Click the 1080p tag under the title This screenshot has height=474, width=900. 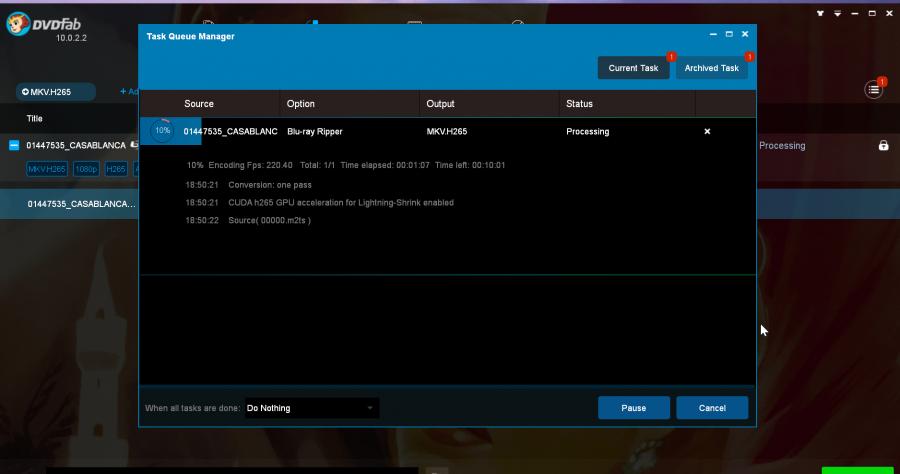tap(86, 169)
